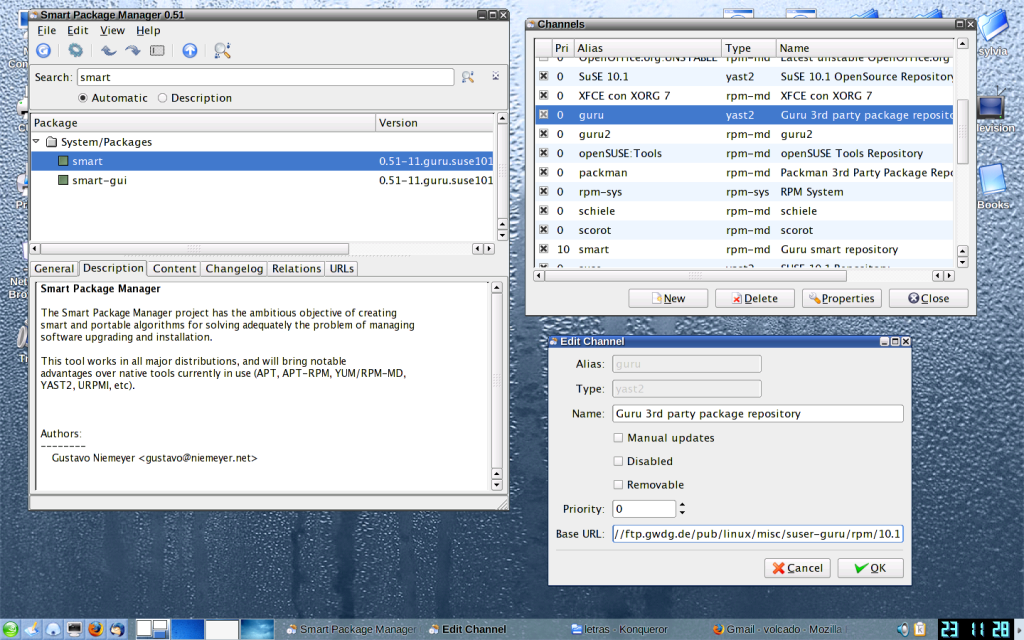The height and width of the screenshot is (640, 1024).
Task: Open the Help menu
Action: tap(148, 31)
